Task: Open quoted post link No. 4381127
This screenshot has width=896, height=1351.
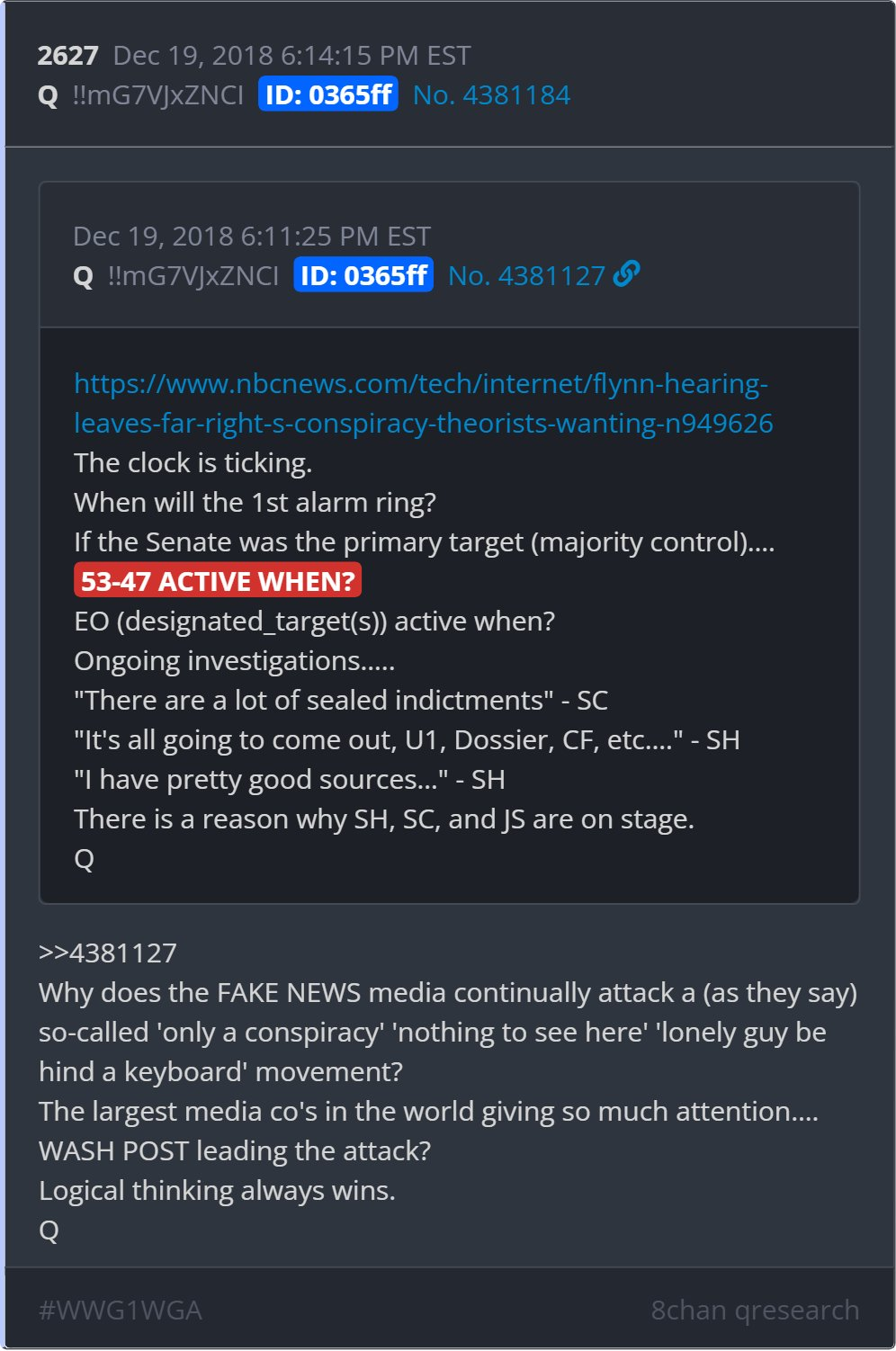Action: coord(526,275)
